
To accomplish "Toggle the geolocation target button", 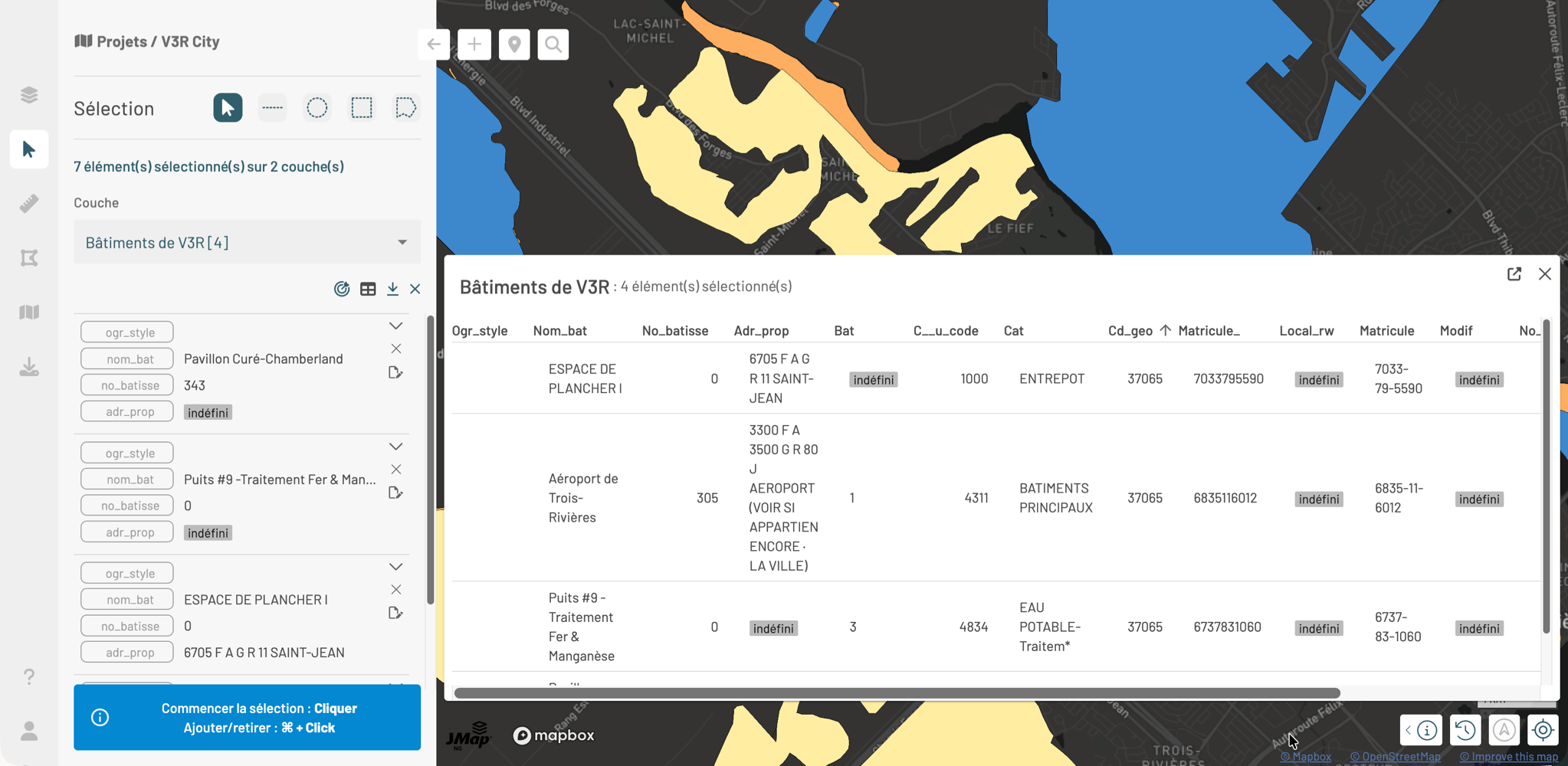I will coord(1543,730).
